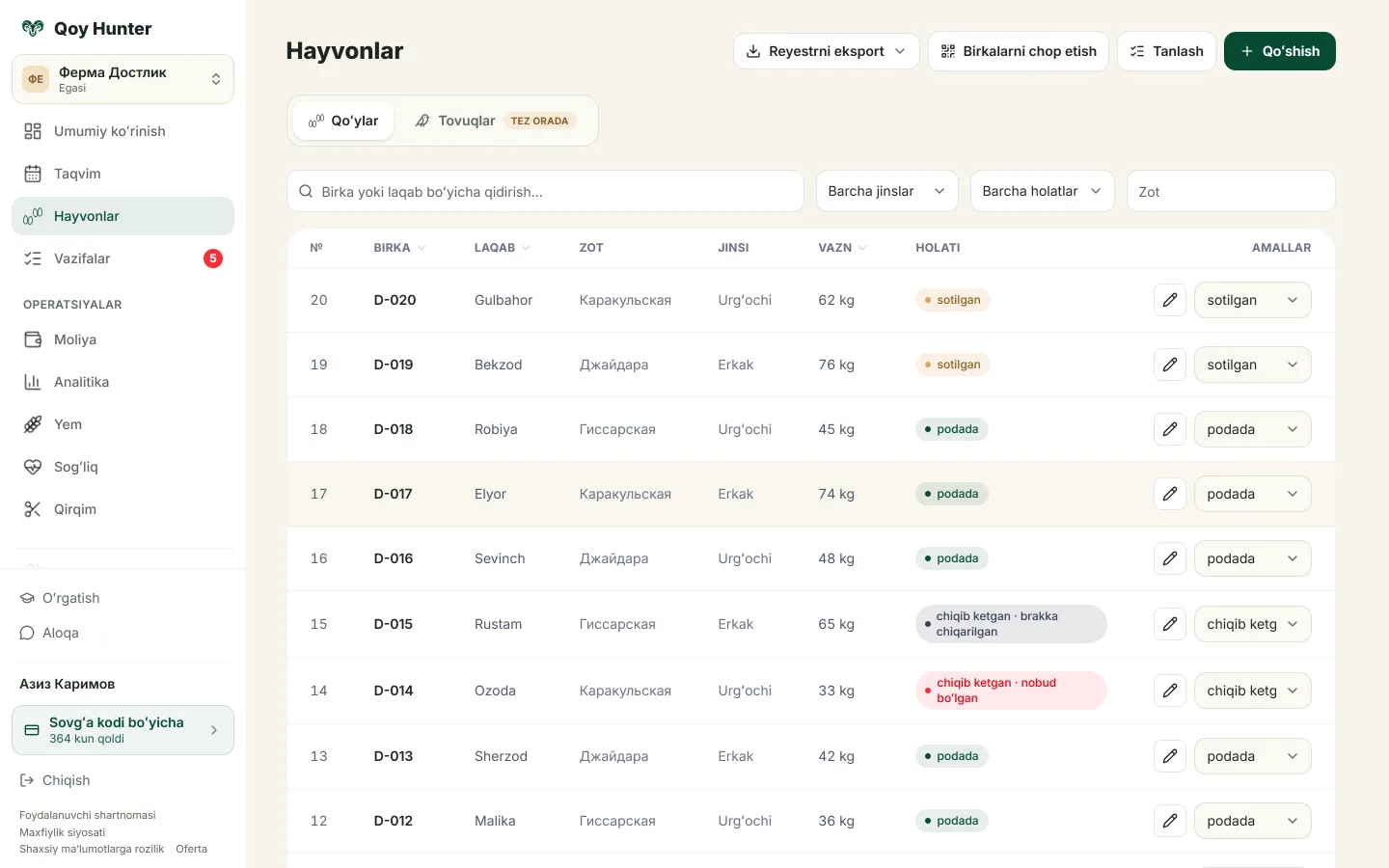This screenshot has height=868, width=1389.
Task: Expand Reyestrni eksport dropdown
Action: (x=827, y=51)
